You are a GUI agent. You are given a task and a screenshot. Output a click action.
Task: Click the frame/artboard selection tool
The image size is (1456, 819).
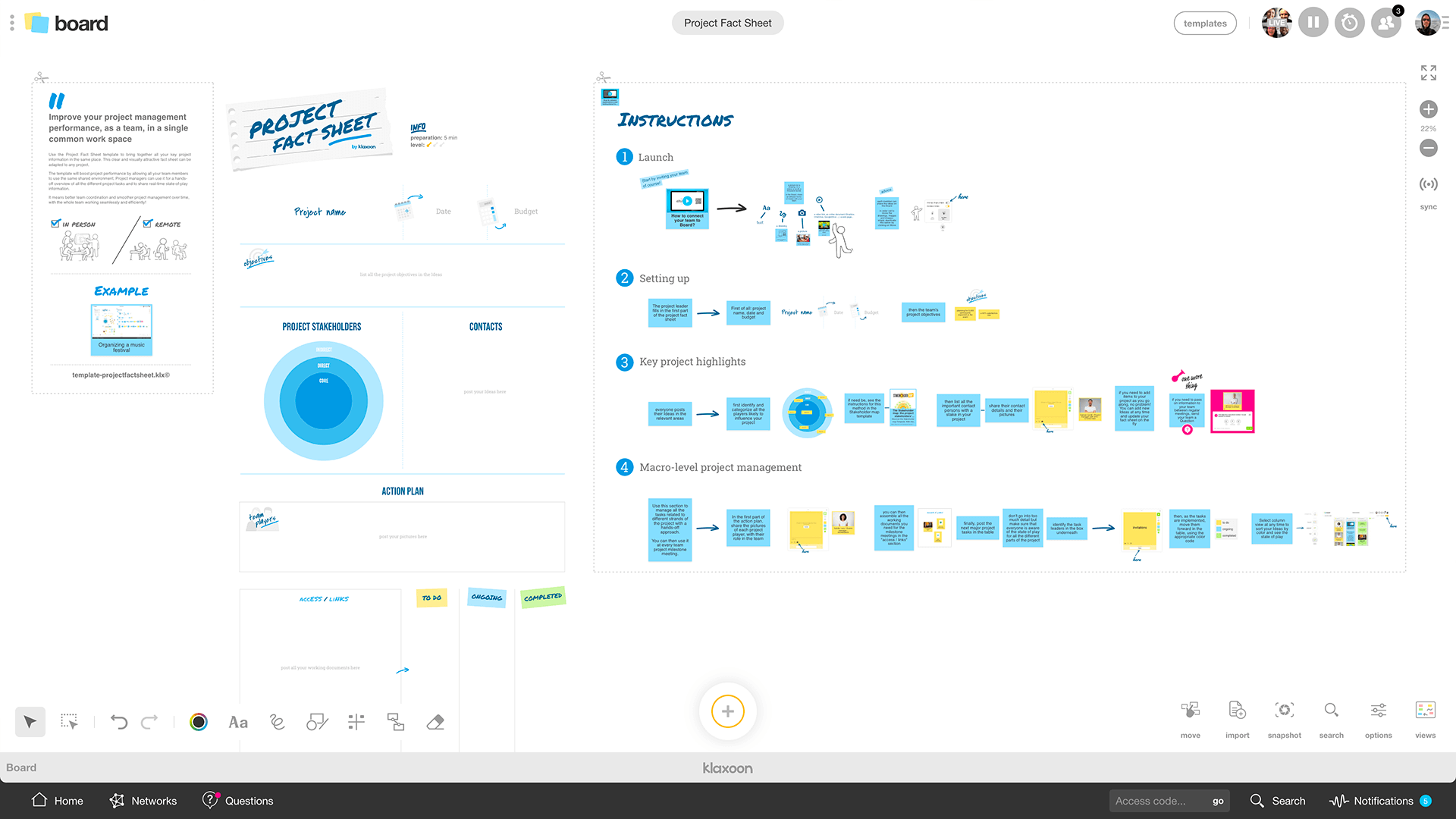tap(68, 722)
